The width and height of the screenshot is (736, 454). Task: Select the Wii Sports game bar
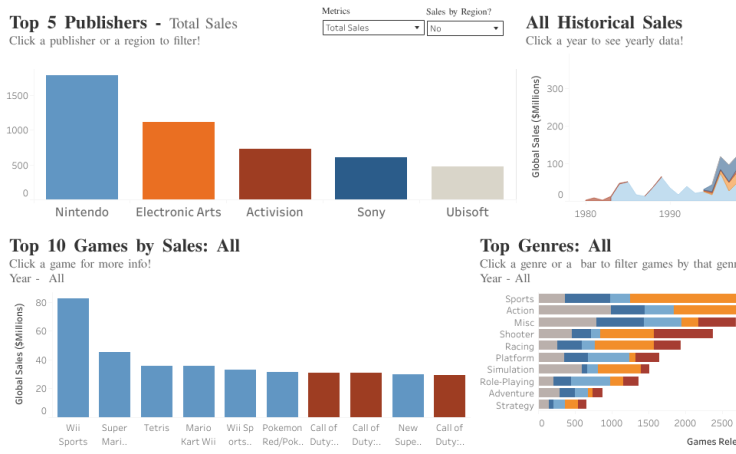[73, 357]
